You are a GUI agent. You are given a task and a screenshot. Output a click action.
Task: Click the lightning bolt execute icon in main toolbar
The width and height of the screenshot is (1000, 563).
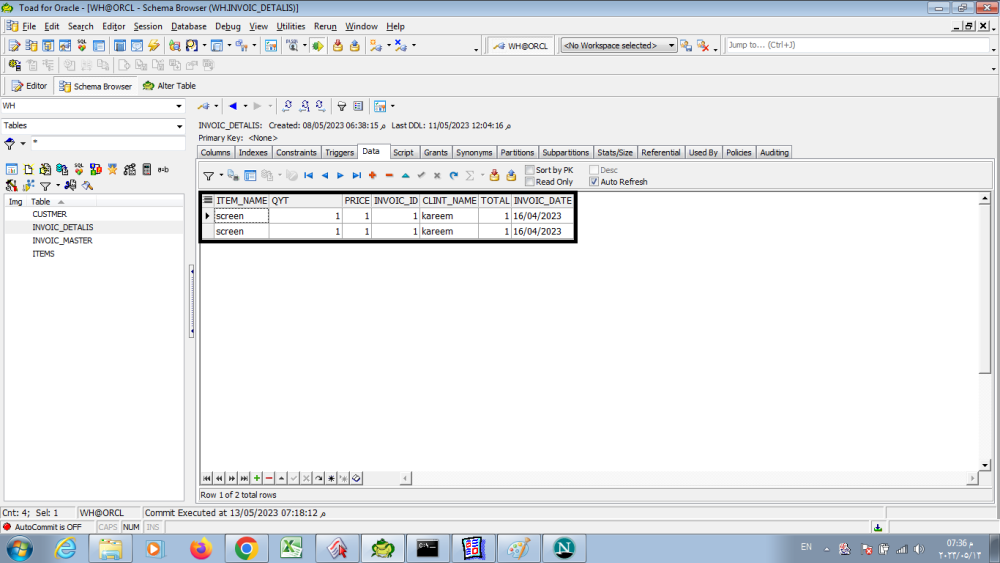point(153,46)
